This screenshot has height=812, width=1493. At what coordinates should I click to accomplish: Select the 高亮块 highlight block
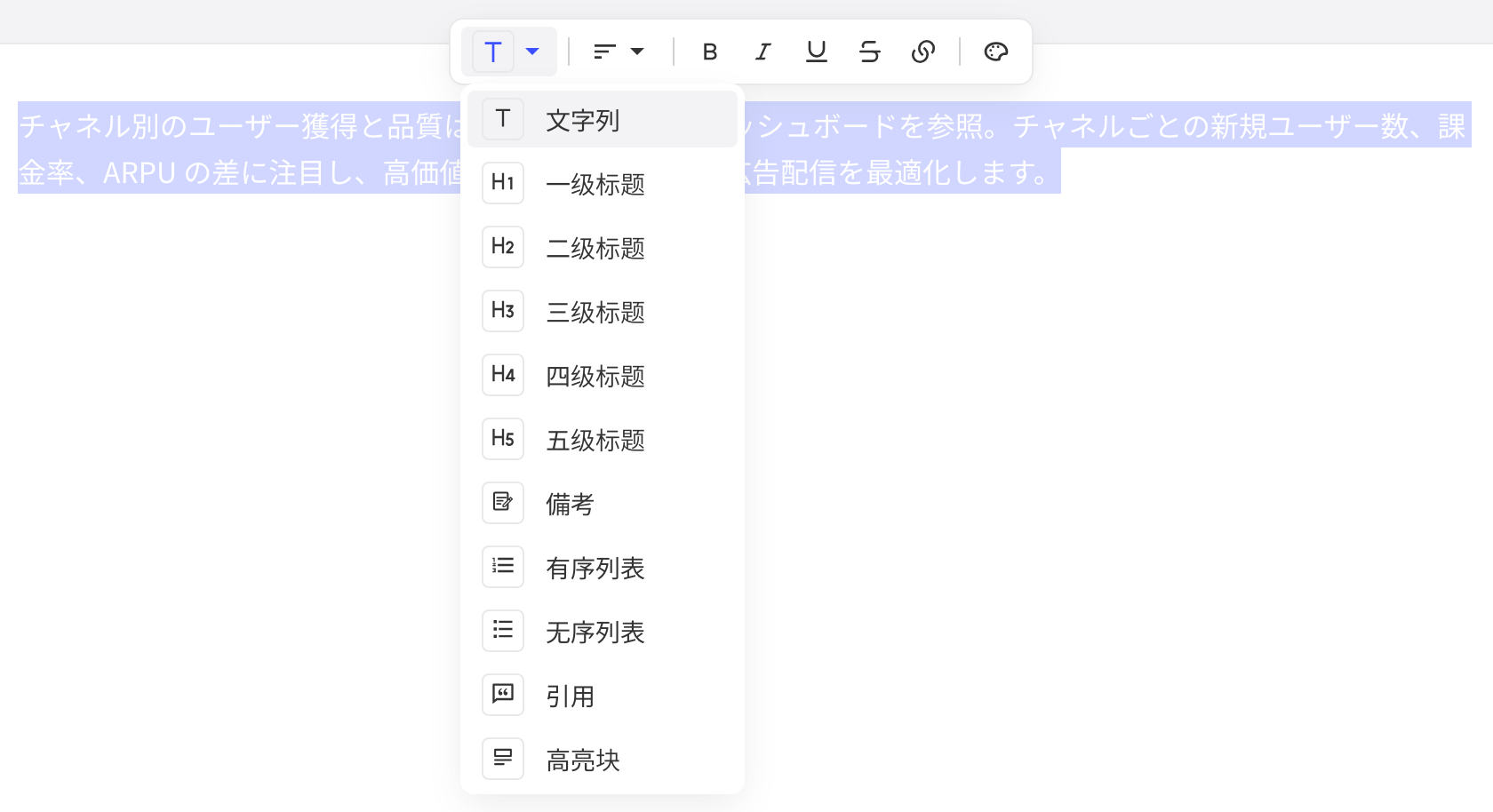[603, 759]
